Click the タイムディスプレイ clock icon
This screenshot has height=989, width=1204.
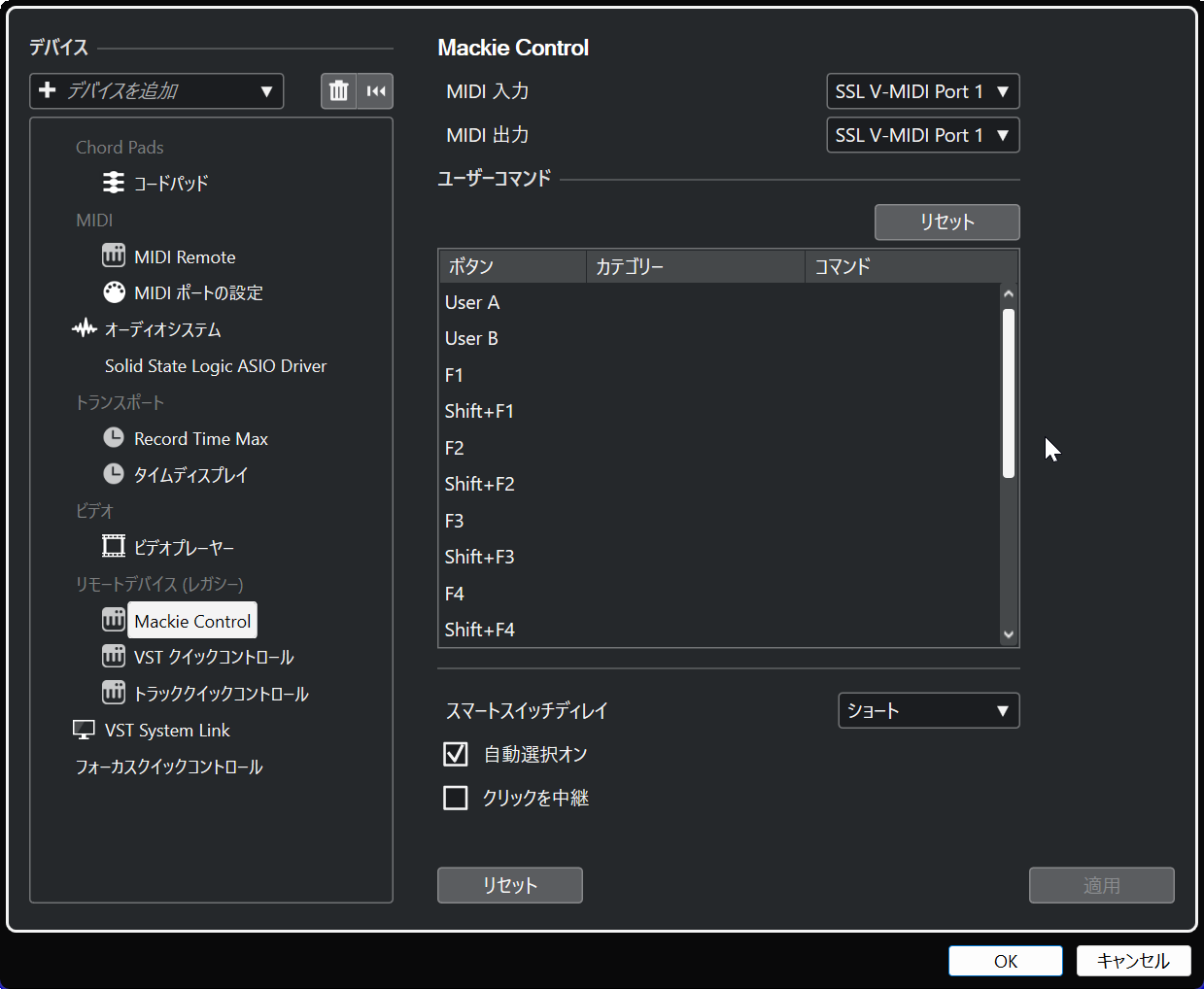[x=114, y=474]
